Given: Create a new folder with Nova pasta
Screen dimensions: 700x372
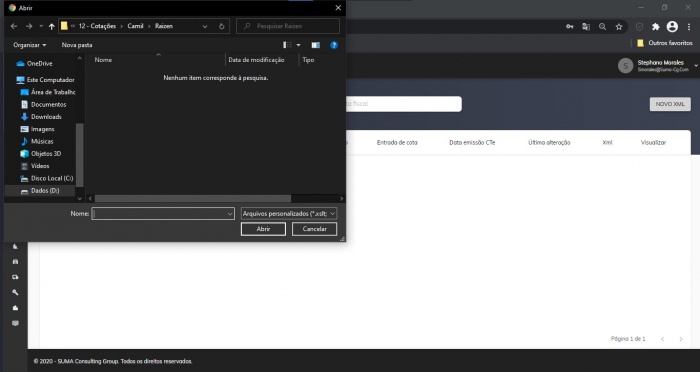Looking at the screenshot, I should [x=77, y=45].
